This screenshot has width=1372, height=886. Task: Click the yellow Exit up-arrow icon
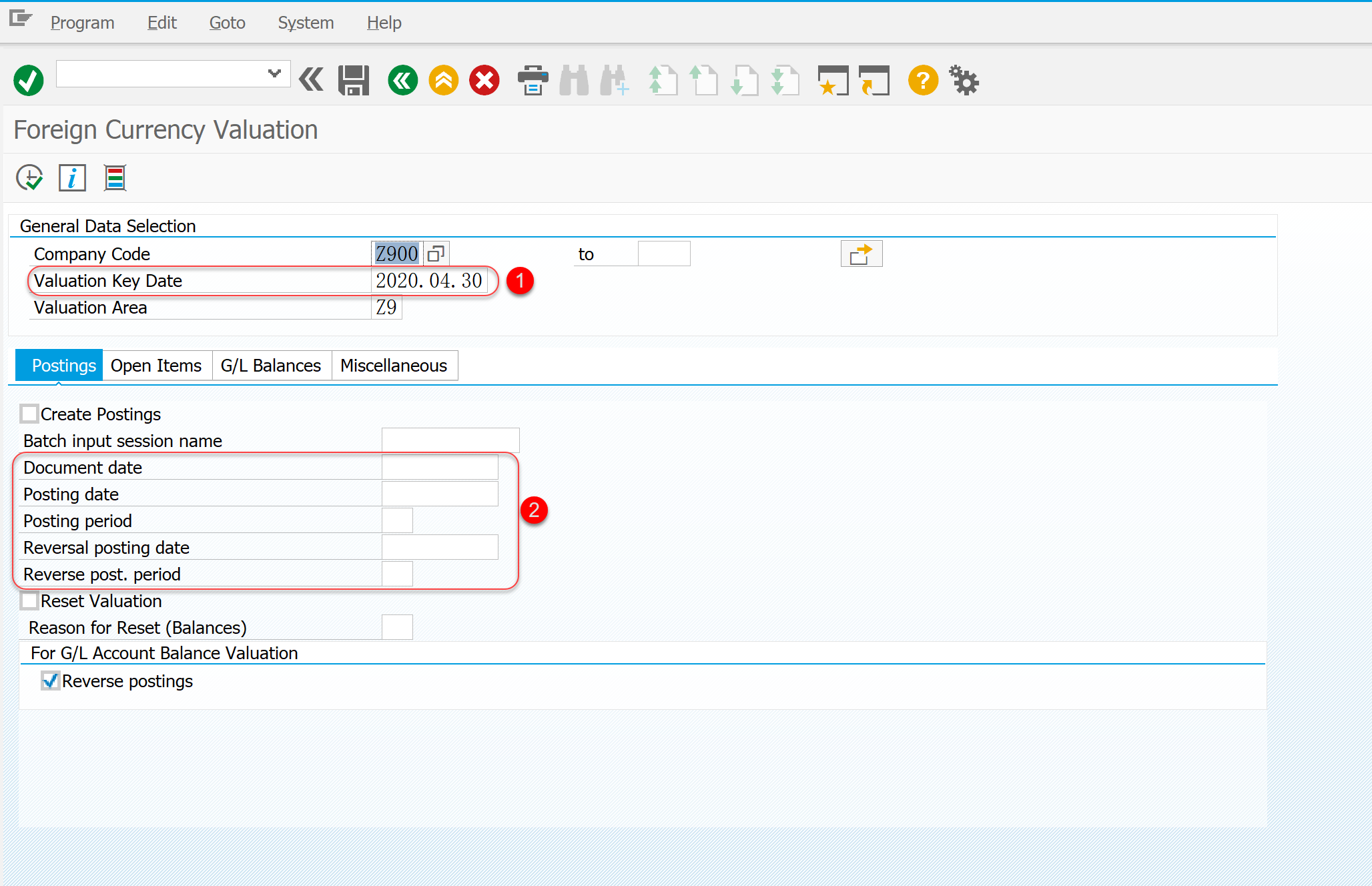click(444, 81)
